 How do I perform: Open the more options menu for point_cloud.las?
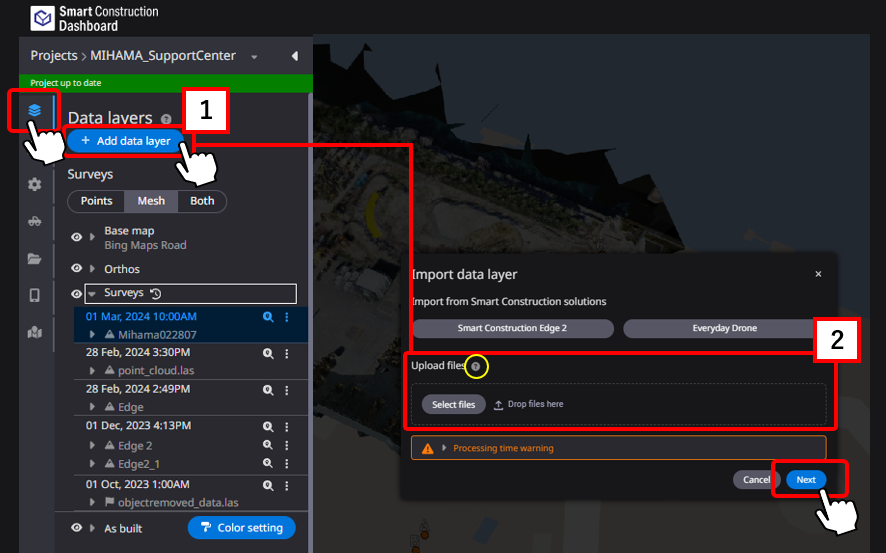coord(287,354)
